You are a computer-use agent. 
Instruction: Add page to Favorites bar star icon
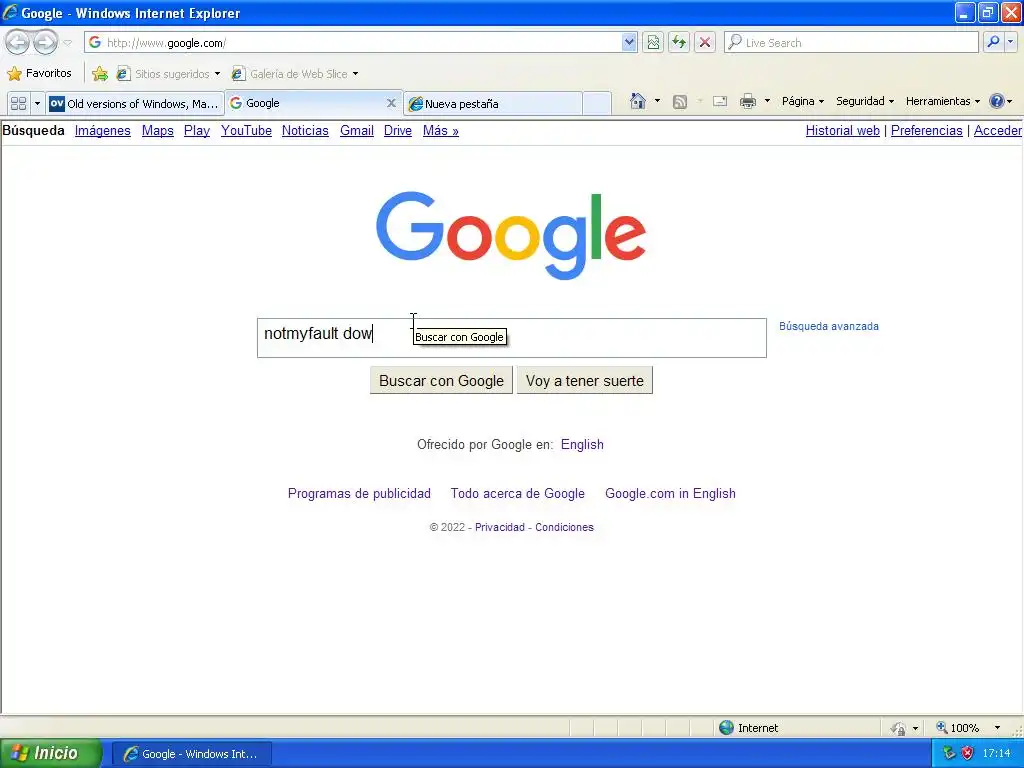(100, 73)
